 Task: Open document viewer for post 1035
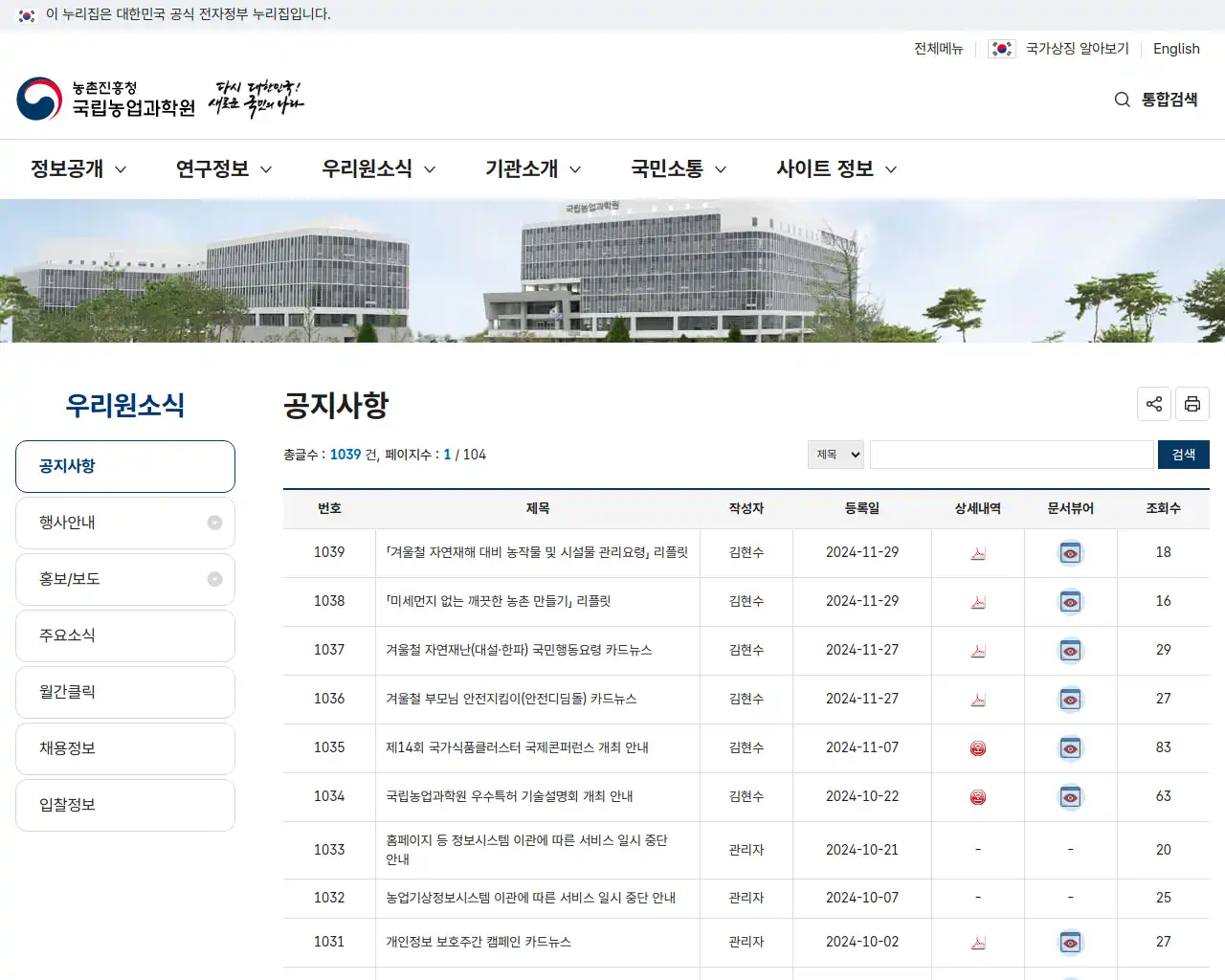(x=1071, y=748)
